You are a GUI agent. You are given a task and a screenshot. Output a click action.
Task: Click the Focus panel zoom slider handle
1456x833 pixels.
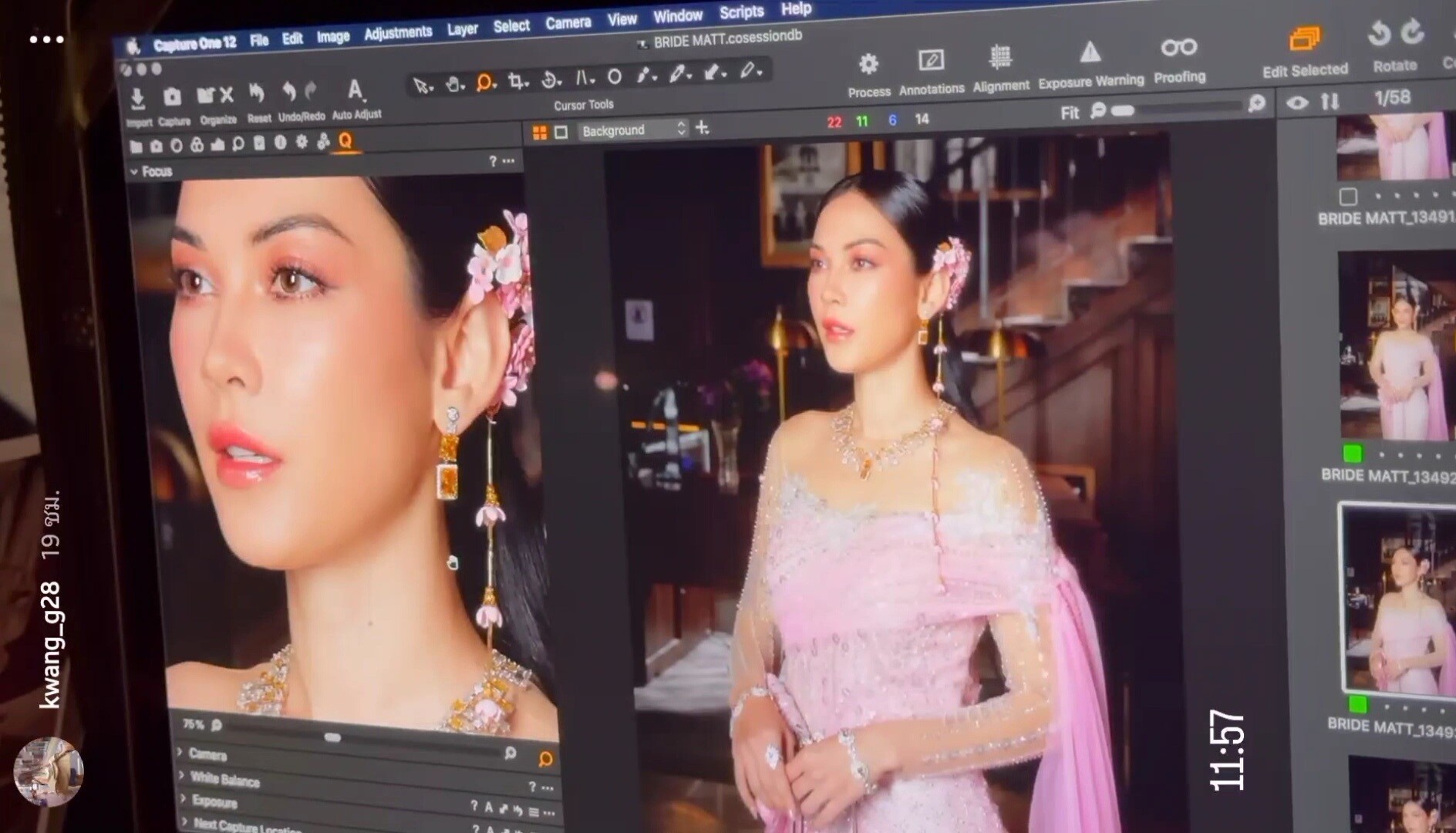coord(332,737)
